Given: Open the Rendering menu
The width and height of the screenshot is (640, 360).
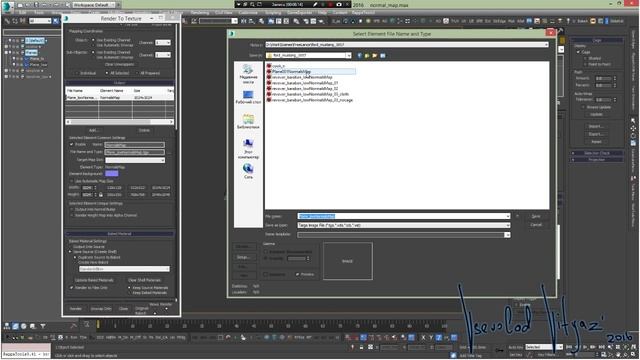Looking at the screenshot, I should coord(200,13).
